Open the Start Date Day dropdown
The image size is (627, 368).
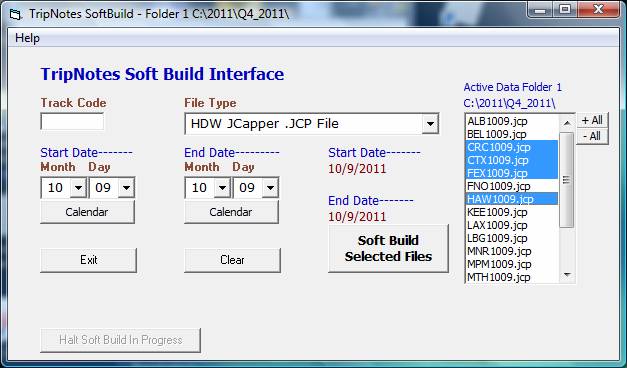point(126,188)
